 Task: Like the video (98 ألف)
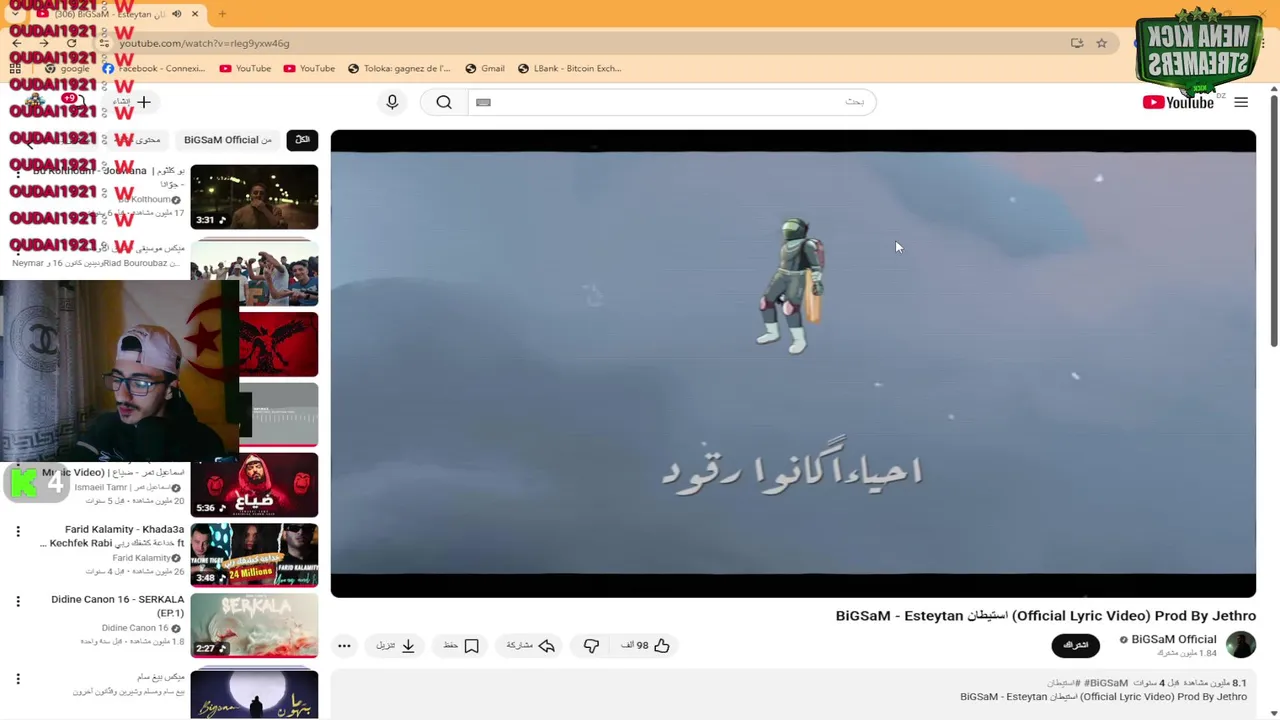click(646, 645)
